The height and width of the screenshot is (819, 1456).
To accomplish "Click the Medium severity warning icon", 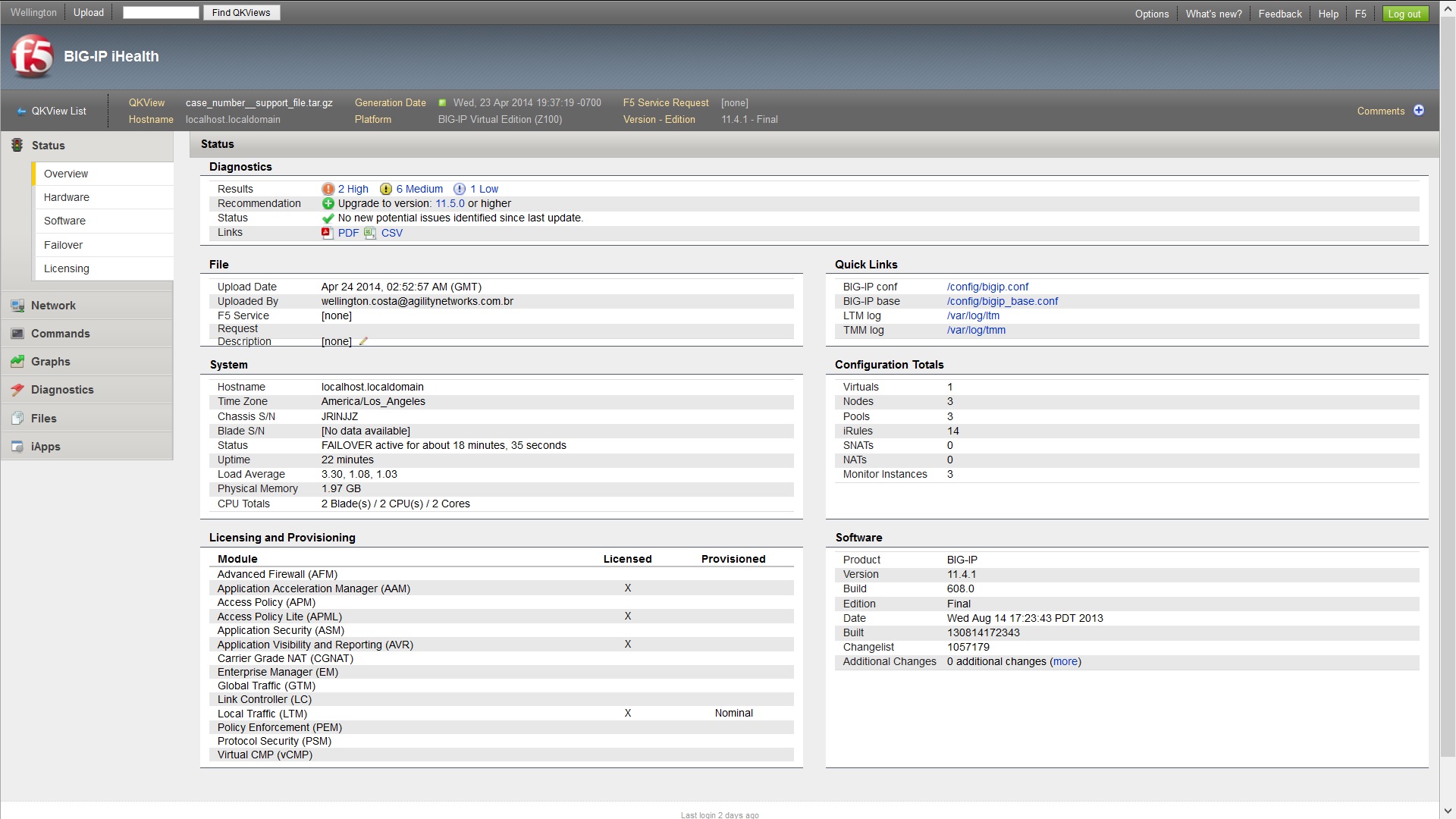I will (386, 189).
